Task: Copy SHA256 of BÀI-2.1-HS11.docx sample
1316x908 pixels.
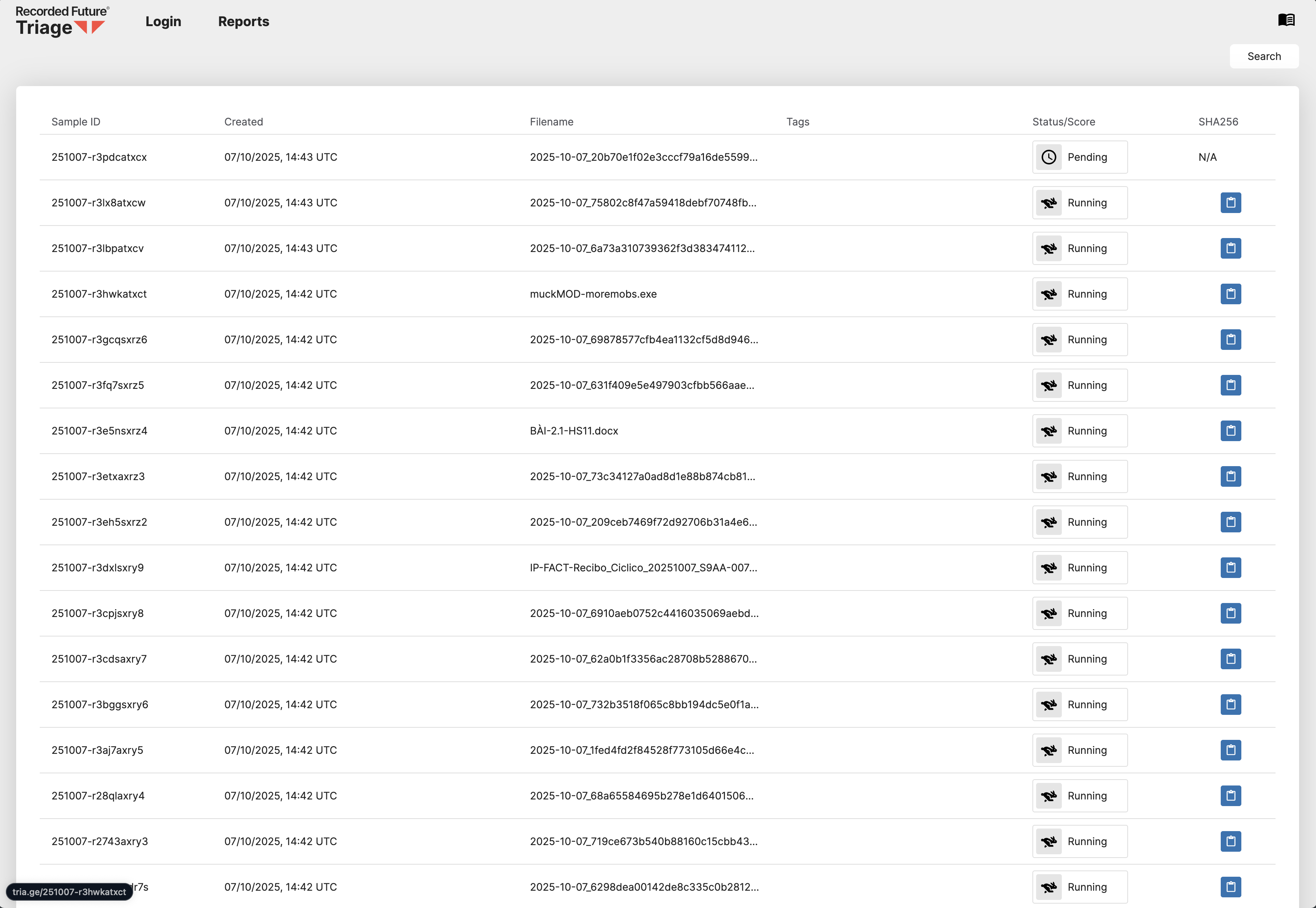Action: tap(1230, 431)
